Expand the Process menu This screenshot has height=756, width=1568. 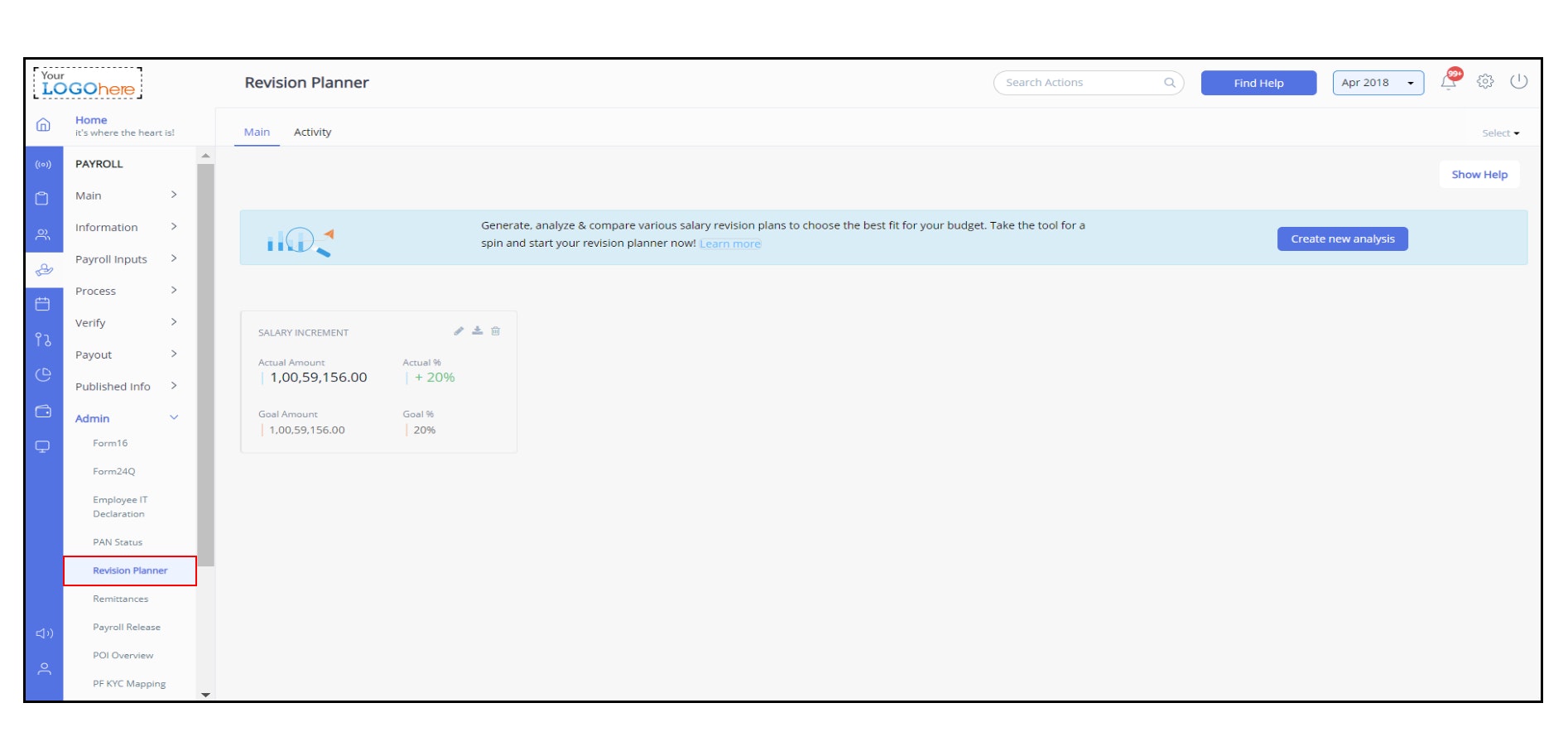point(126,291)
